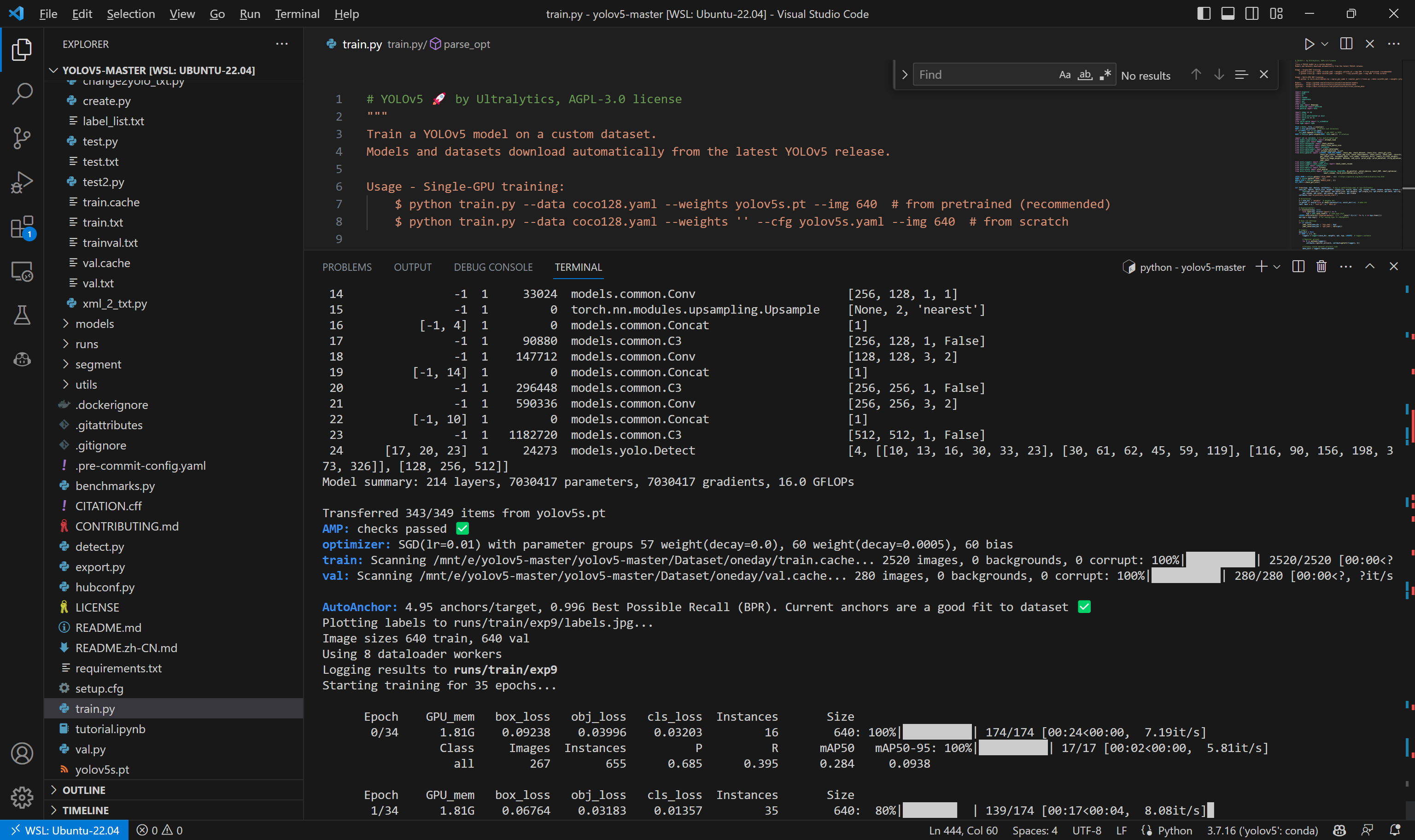Open terminal panel more actions ellipsis

(x=1346, y=267)
